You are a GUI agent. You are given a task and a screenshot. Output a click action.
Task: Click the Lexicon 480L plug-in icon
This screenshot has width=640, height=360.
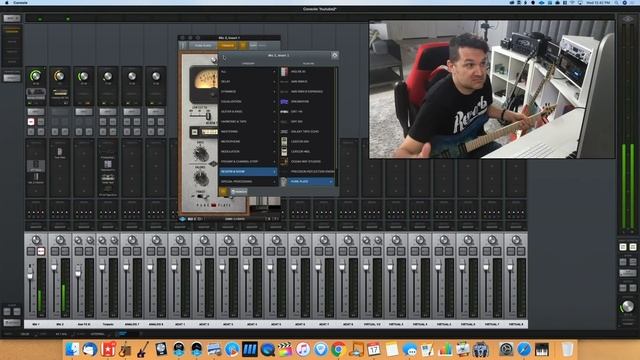tap(284, 151)
